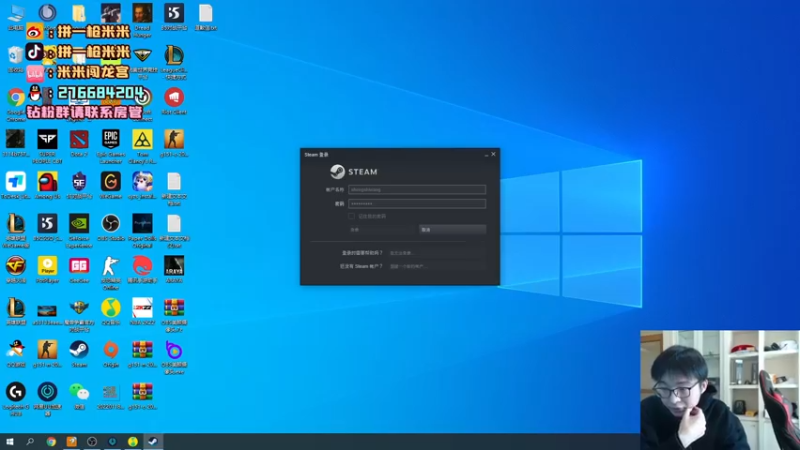The image size is (800, 450).
Task: Focus the Steam account name field
Action: 417,189
